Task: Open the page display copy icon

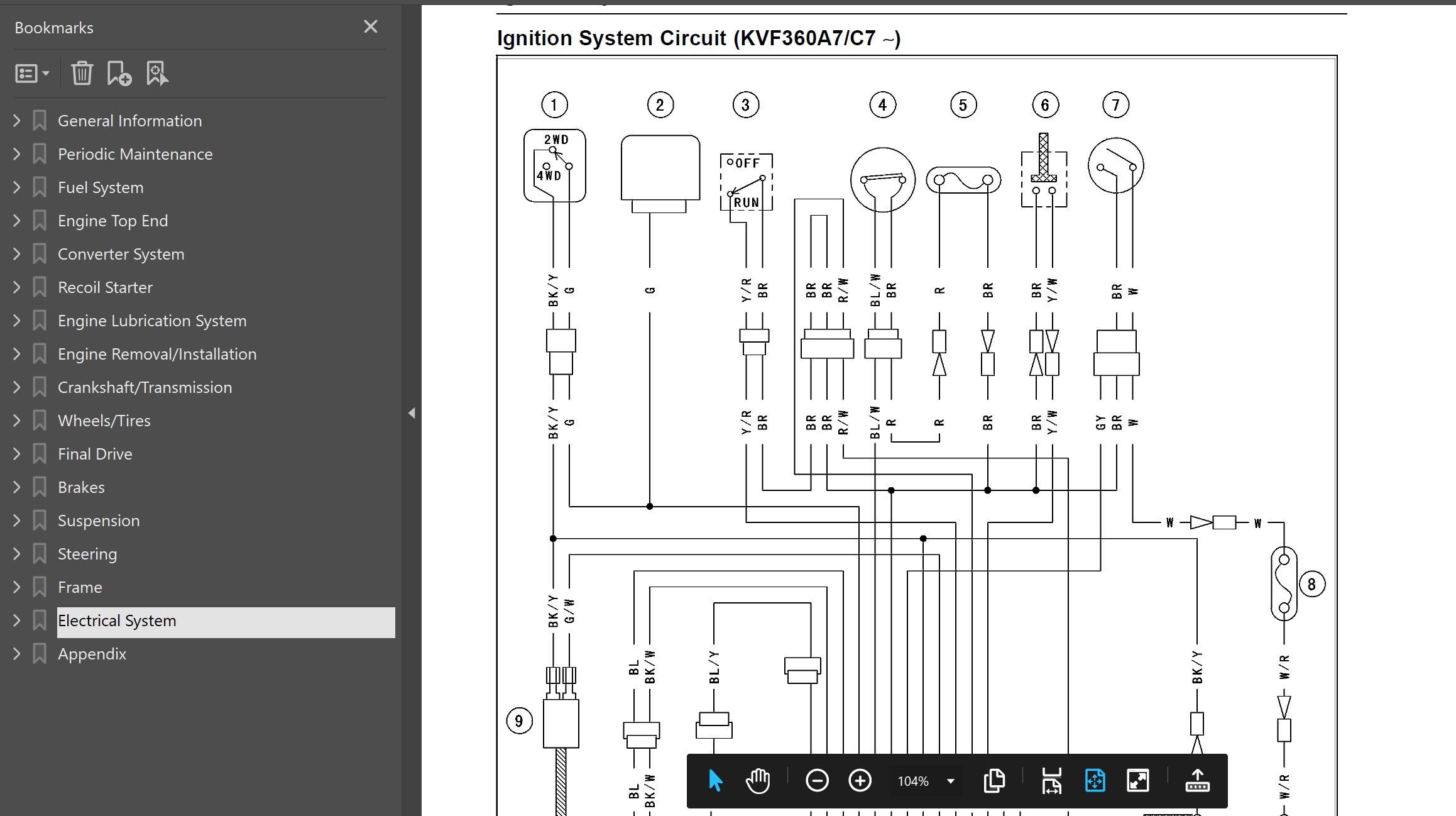Action: [994, 781]
